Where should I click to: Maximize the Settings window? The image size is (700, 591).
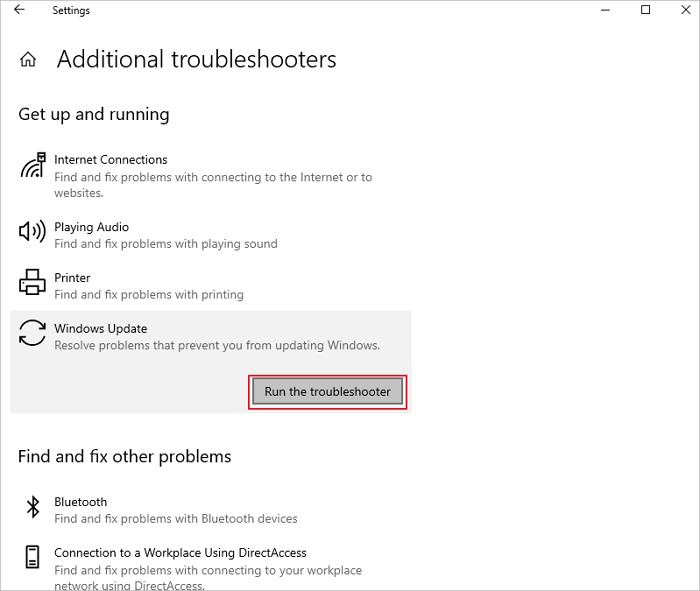point(645,10)
